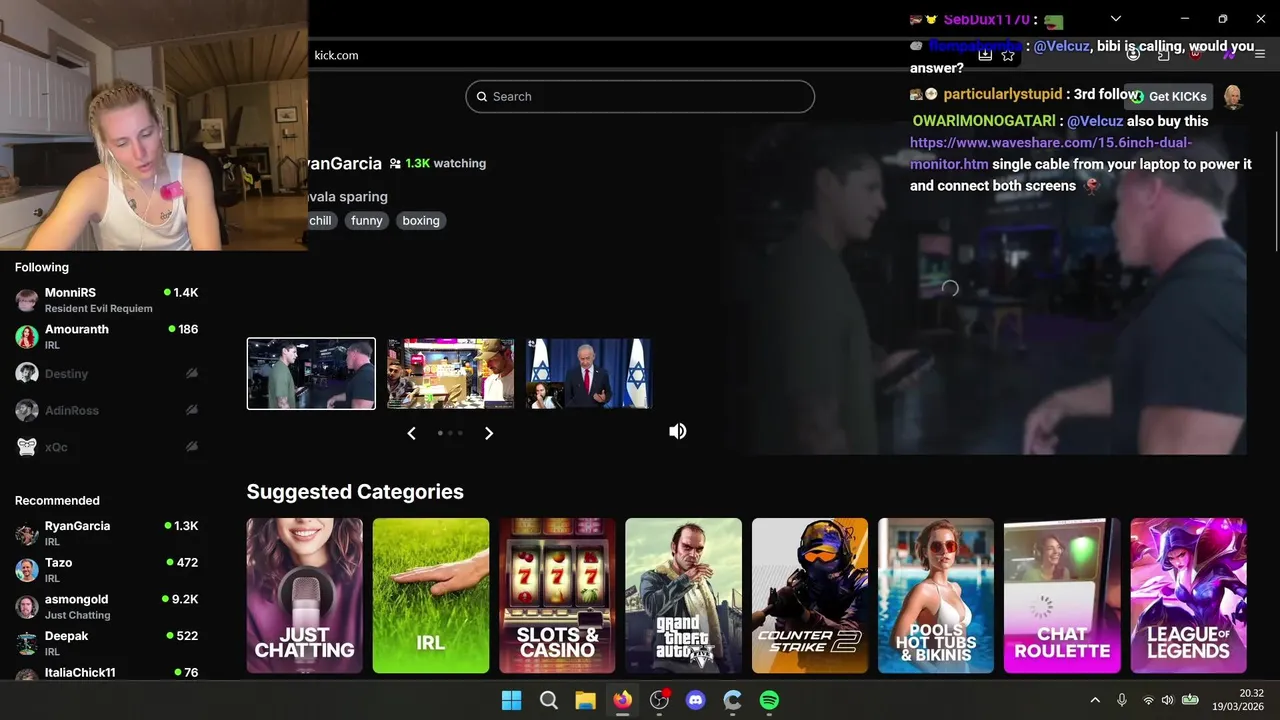
Task: Select third featured stream thumbnail with flags
Action: tap(589, 374)
